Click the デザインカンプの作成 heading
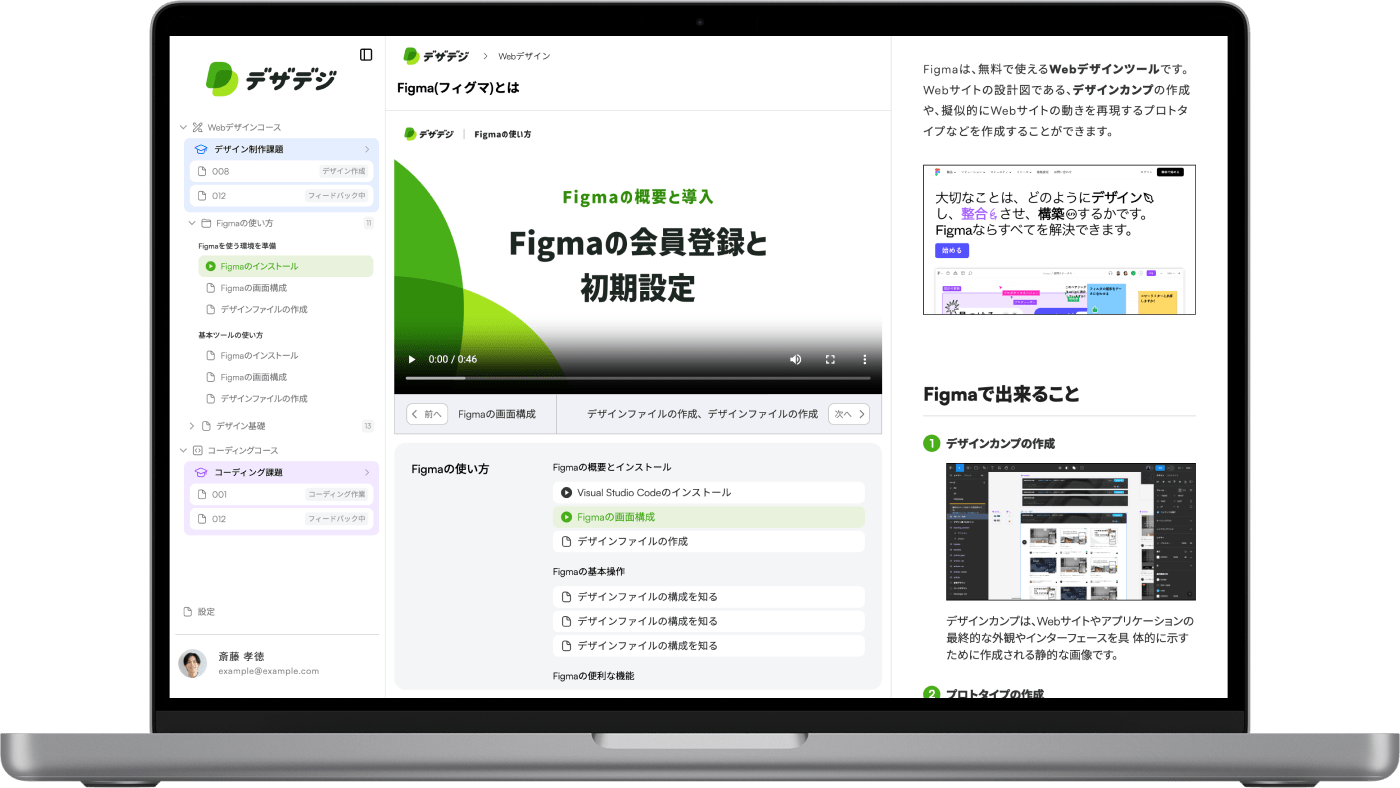 pyautogui.click(x=1000, y=443)
